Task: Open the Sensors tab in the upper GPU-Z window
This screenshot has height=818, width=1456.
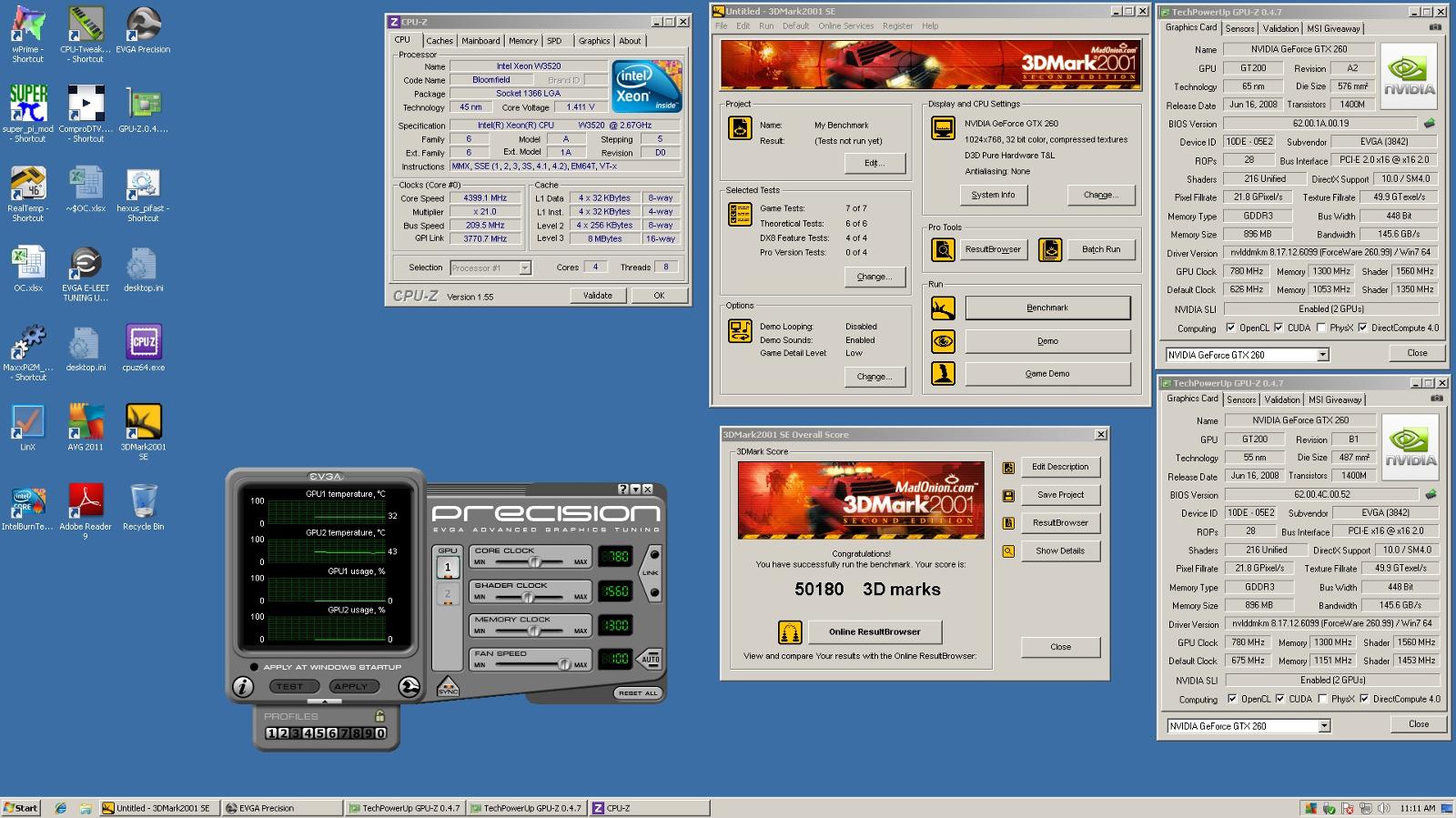Action: point(1239,28)
